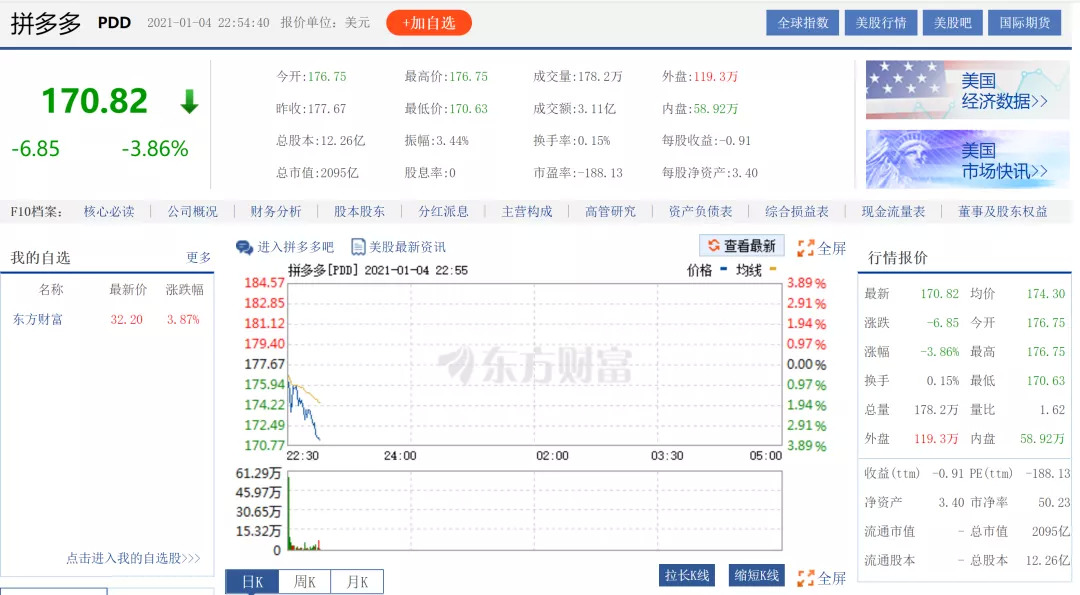This screenshot has width=1080, height=595.
Task: Open 高管研究 F10 section
Action: pyautogui.click(x=610, y=211)
